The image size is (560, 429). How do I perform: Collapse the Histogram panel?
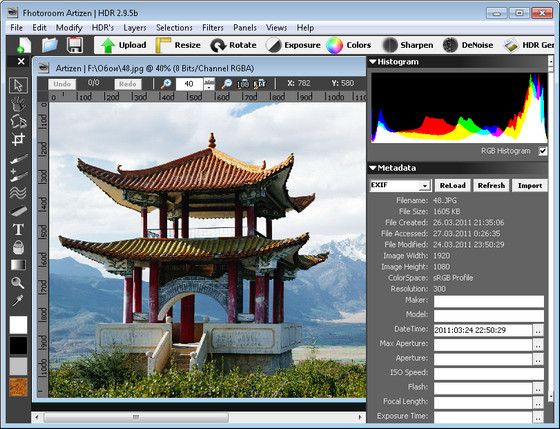click(373, 62)
